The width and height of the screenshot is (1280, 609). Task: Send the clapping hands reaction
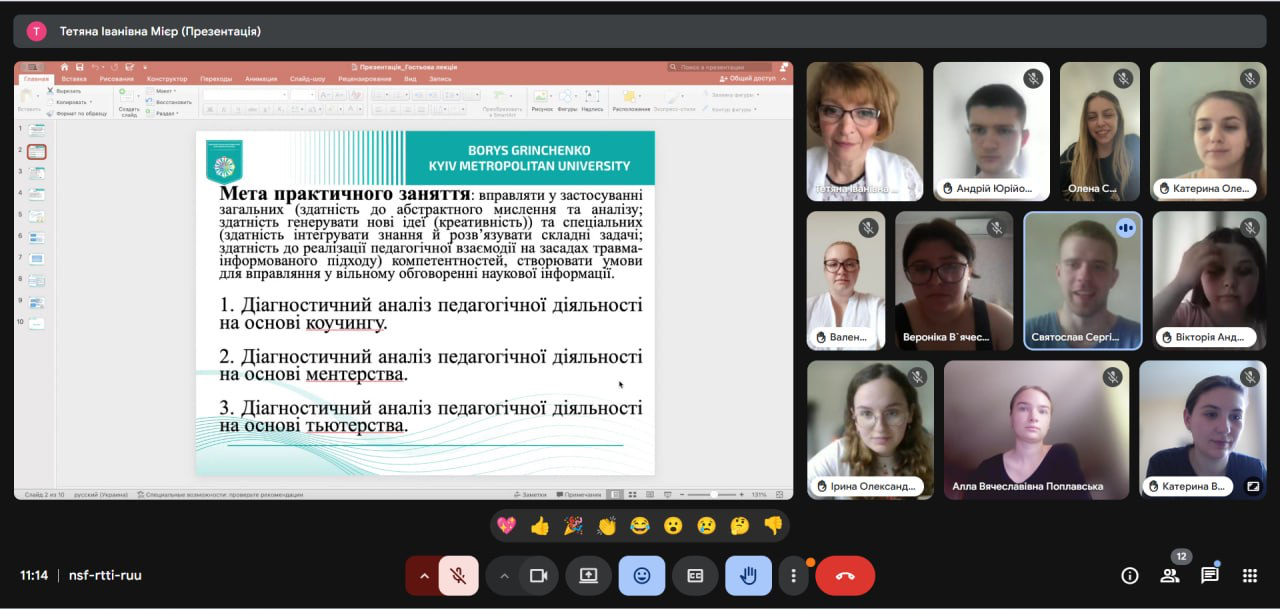606,525
